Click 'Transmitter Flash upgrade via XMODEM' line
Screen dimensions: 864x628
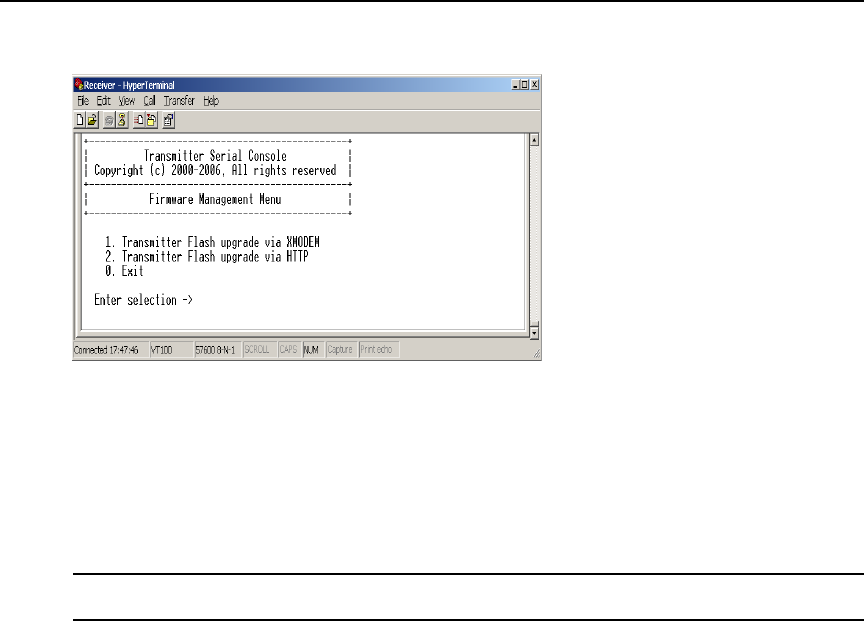tap(212, 242)
